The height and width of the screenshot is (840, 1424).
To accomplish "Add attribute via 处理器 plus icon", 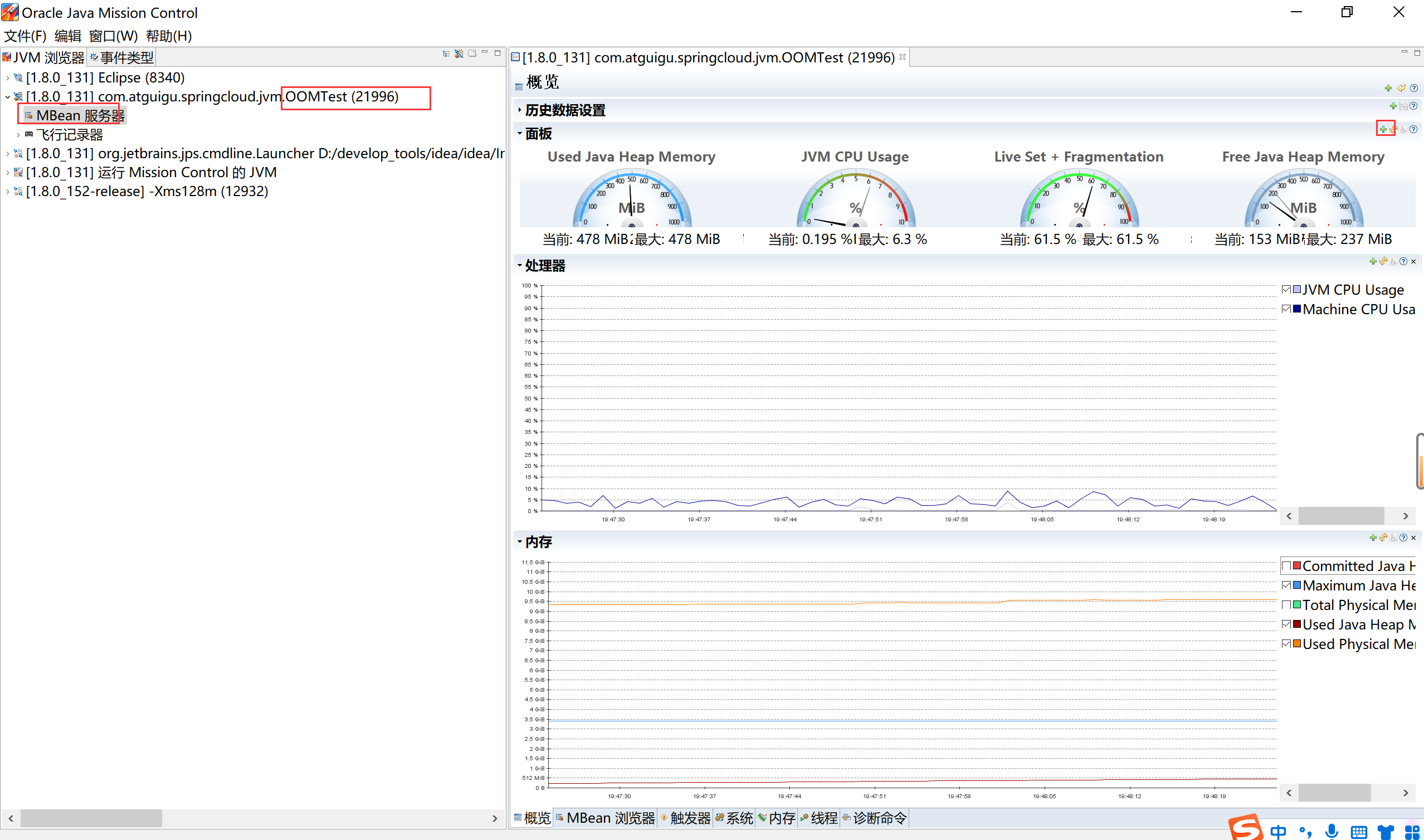I will pos(1373,261).
